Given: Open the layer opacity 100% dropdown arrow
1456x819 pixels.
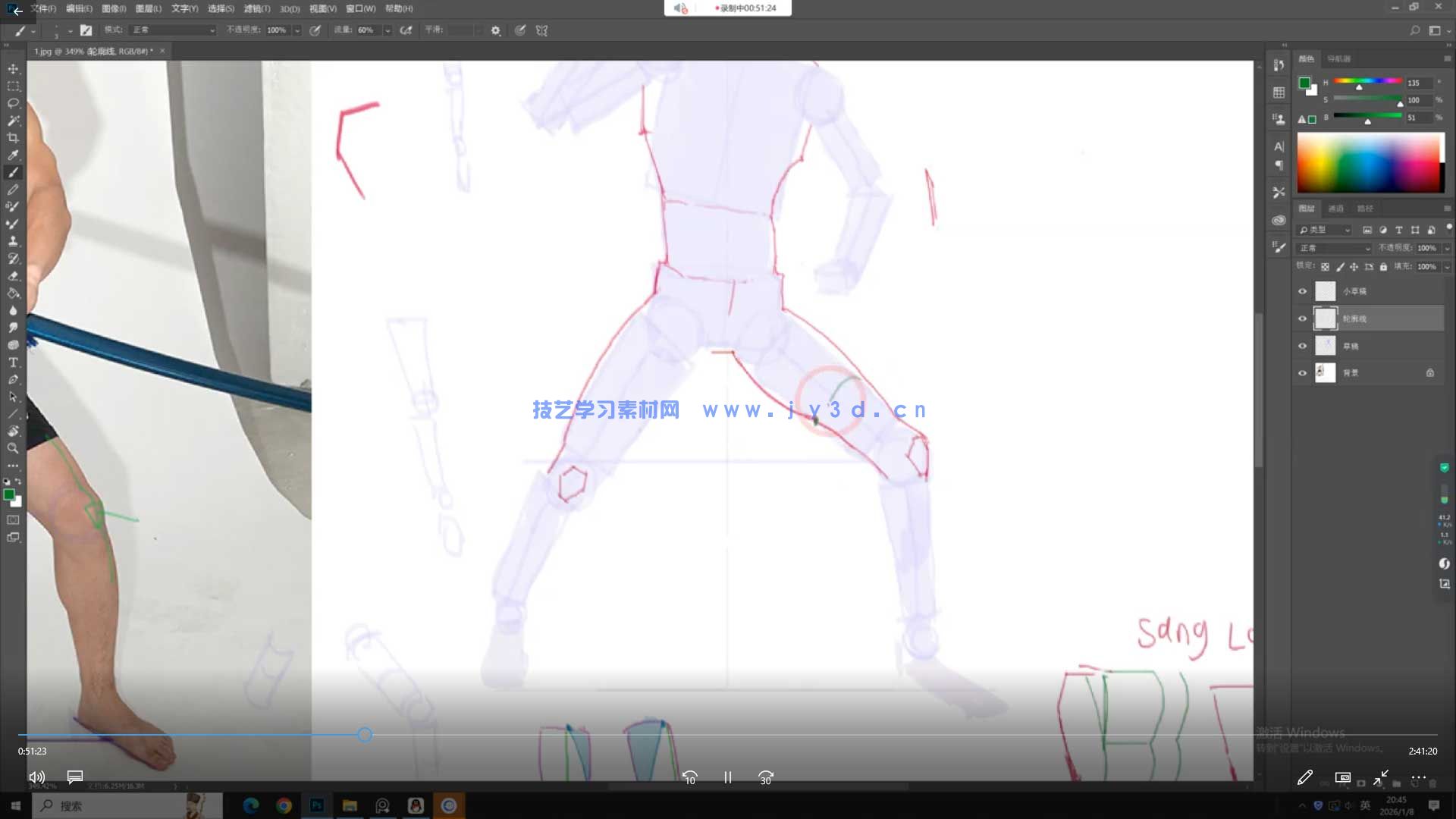Looking at the screenshot, I should click(x=1447, y=248).
